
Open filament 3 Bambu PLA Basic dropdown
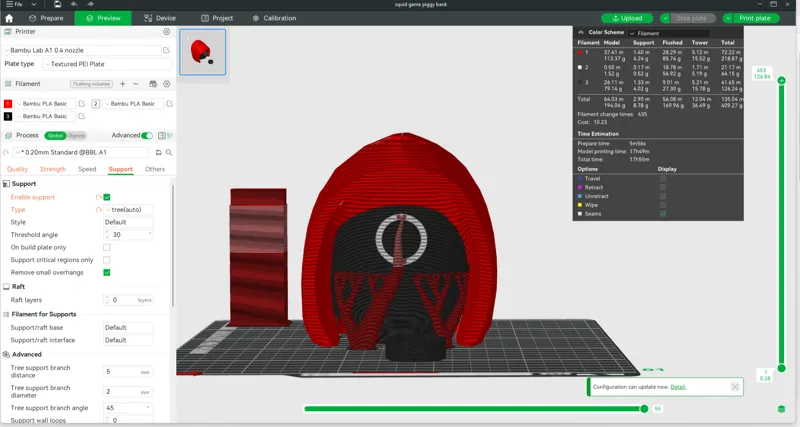pyautogui.click(x=45, y=116)
